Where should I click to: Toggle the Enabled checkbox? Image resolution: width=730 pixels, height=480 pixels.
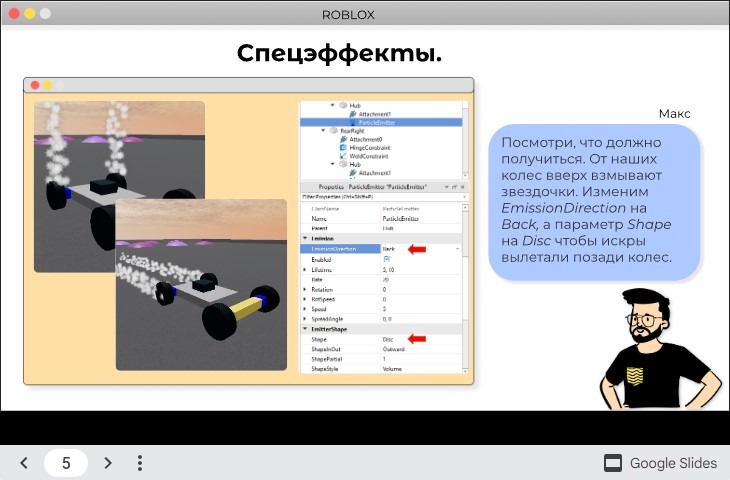tap(386, 259)
